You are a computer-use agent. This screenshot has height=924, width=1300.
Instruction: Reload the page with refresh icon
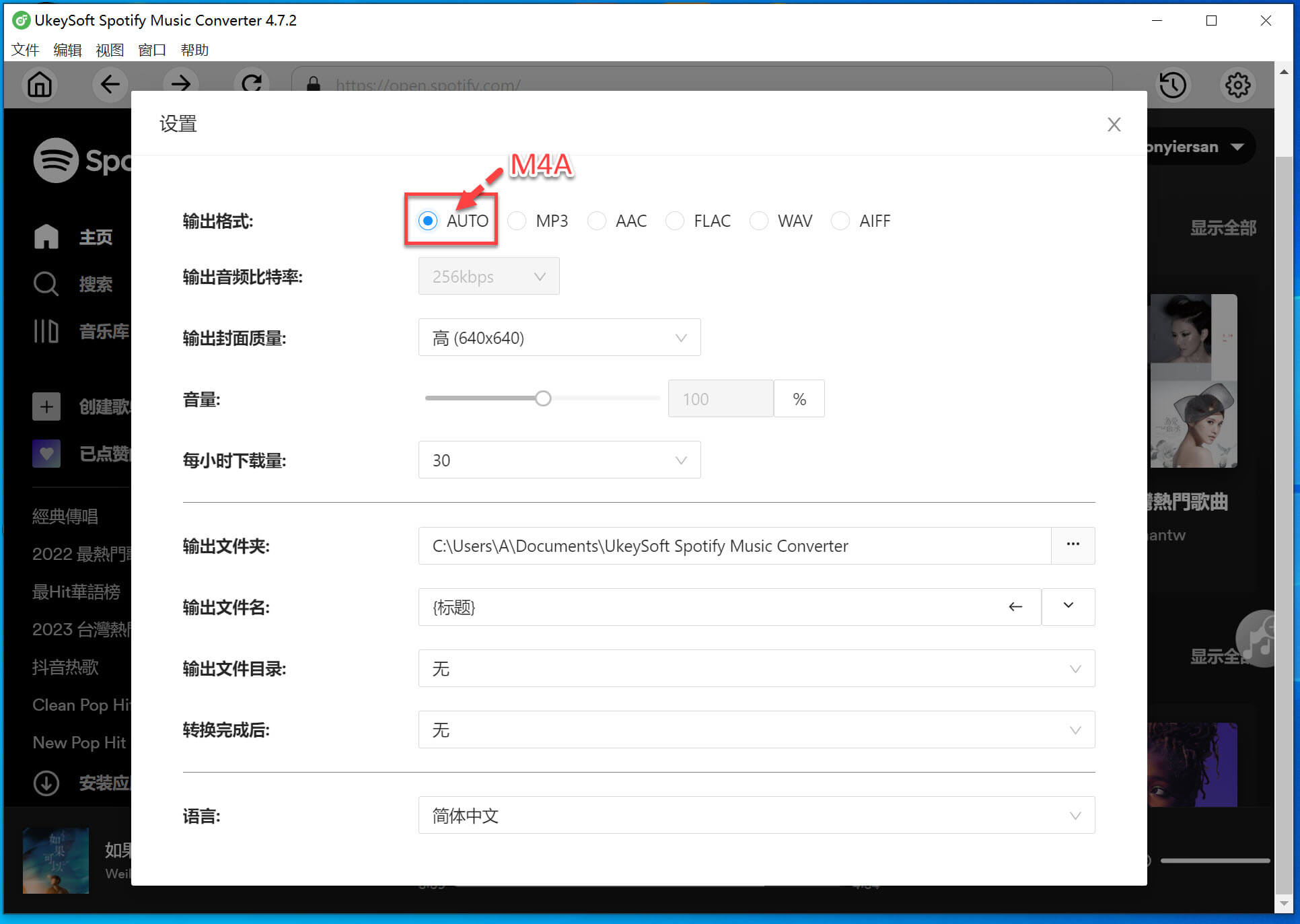[252, 83]
